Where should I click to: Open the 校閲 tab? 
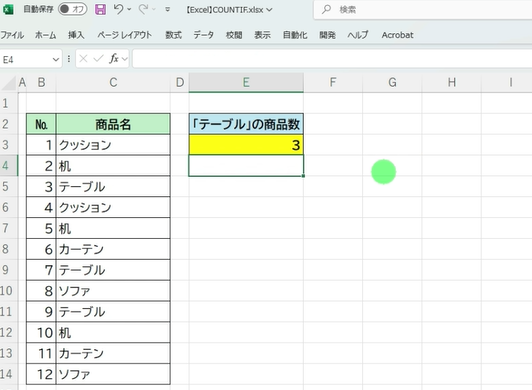pyautogui.click(x=234, y=35)
